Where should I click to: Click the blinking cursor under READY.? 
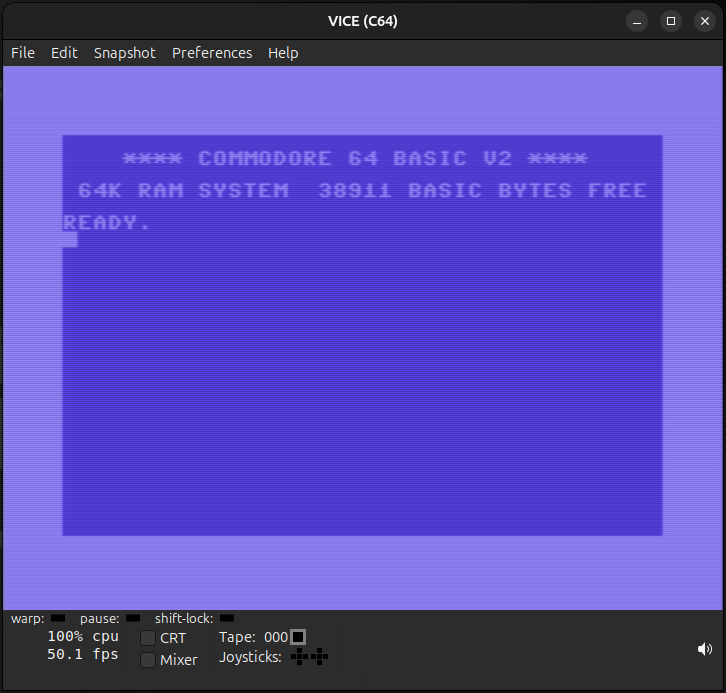click(x=70, y=239)
